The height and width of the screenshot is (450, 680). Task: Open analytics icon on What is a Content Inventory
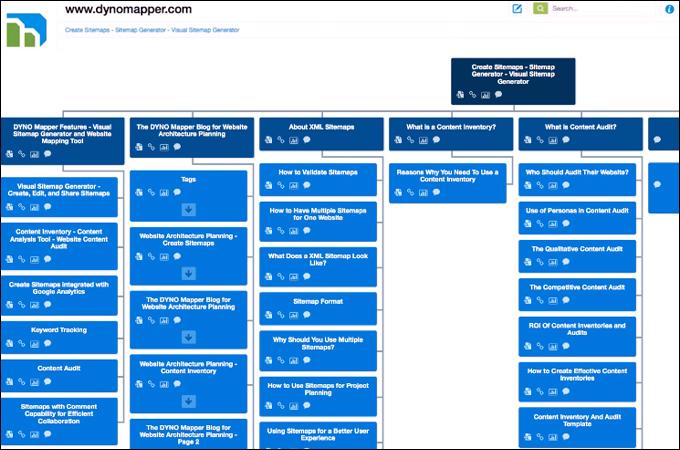pyautogui.click(x=424, y=140)
